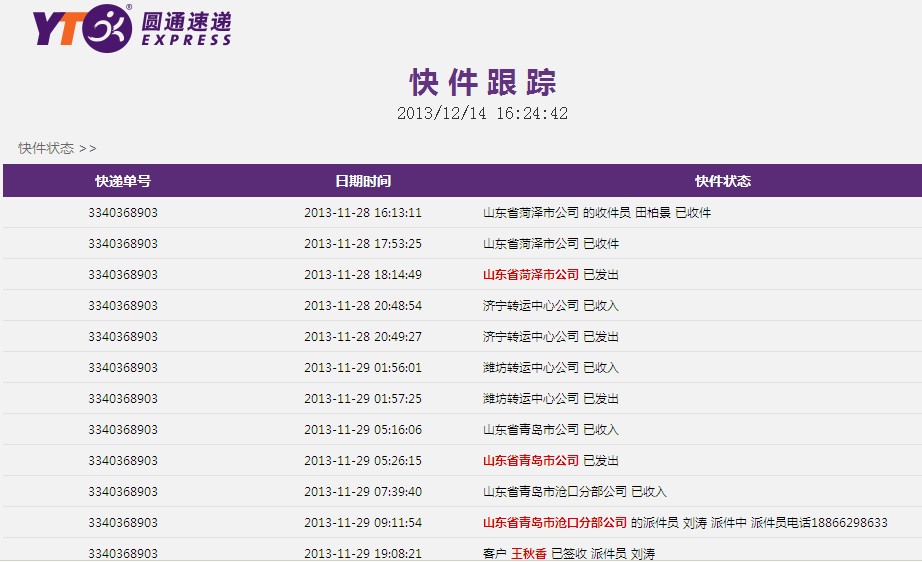
Task: Click the 快递单号 column header
Action: click(x=123, y=181)
